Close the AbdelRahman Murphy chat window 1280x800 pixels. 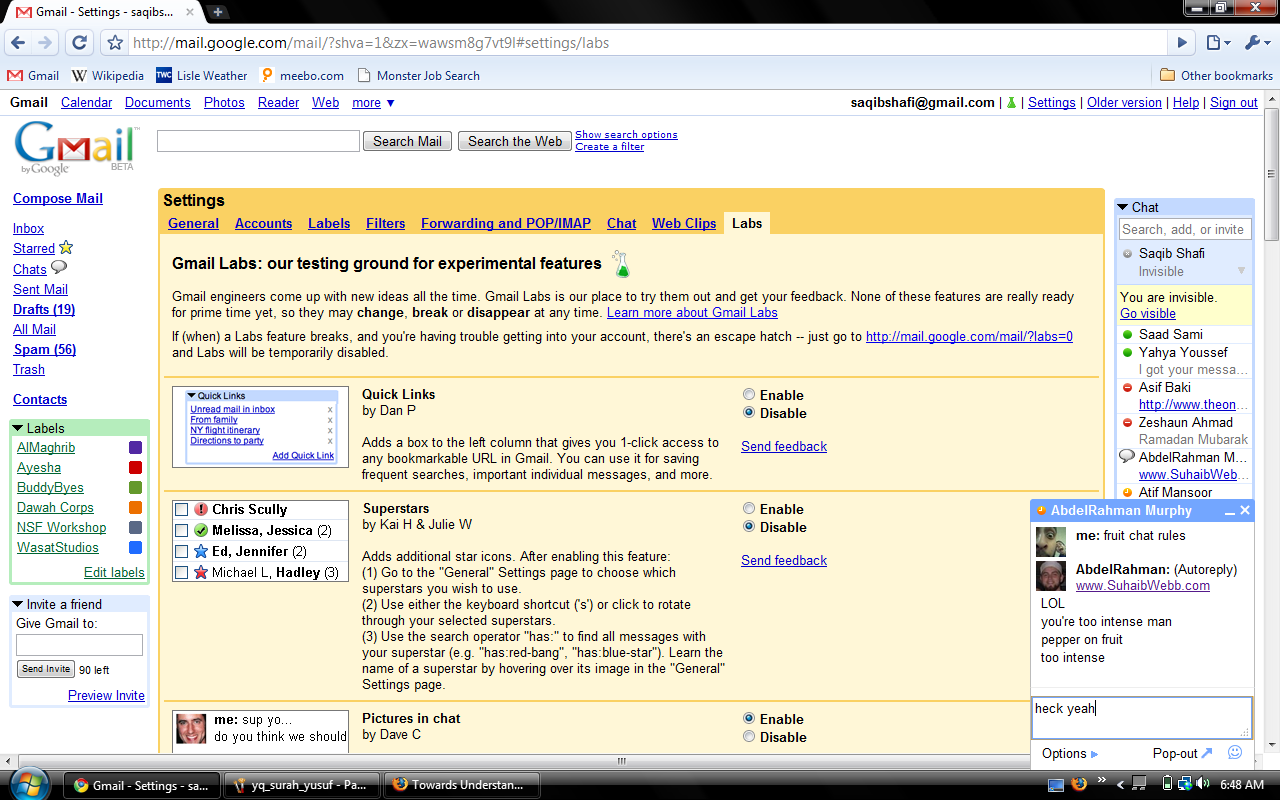[x=1245, y=511]
